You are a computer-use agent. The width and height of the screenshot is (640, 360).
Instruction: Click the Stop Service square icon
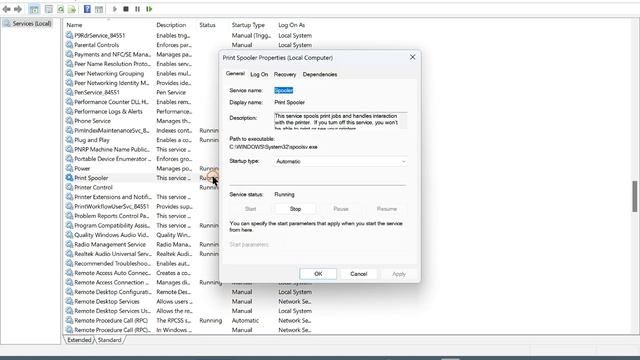pos(126,9)
